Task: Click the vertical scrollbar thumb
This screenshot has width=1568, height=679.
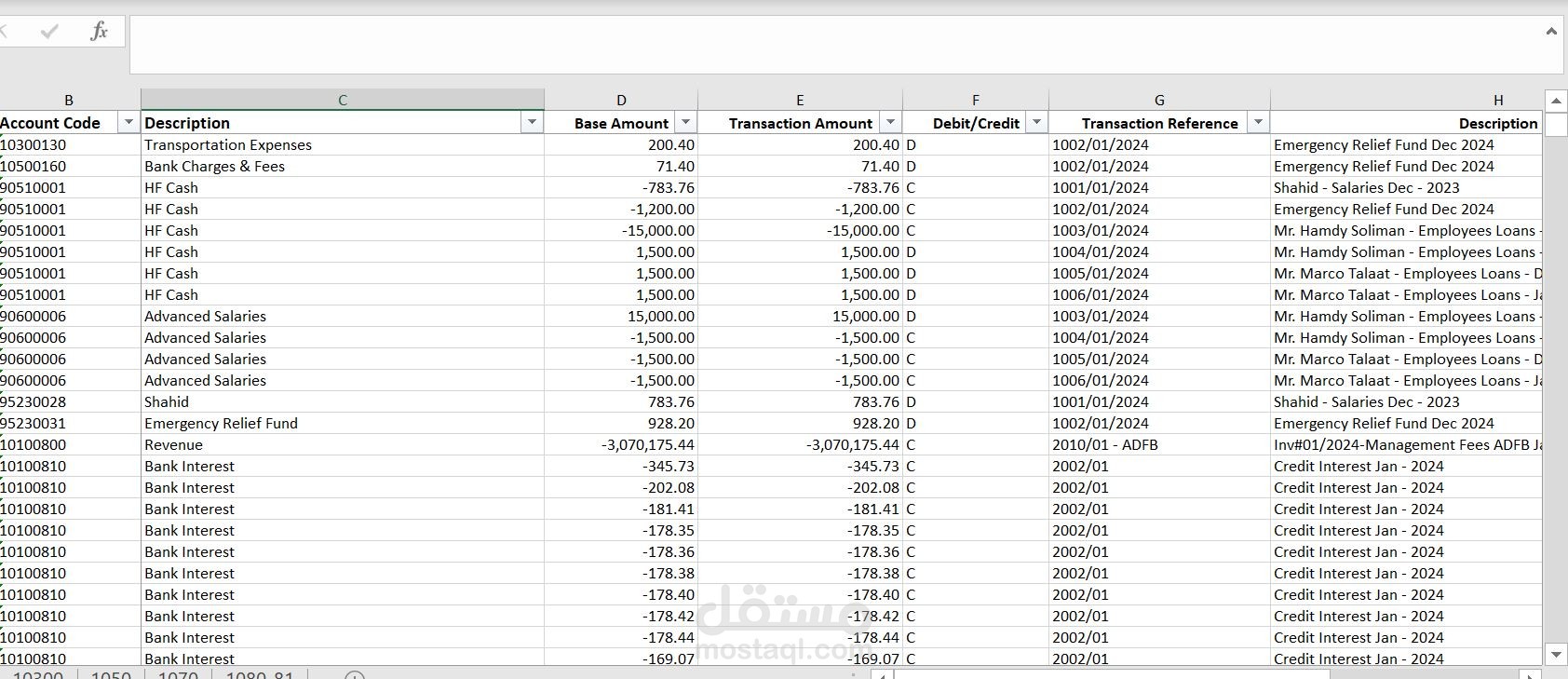Action: point(1556,125)
